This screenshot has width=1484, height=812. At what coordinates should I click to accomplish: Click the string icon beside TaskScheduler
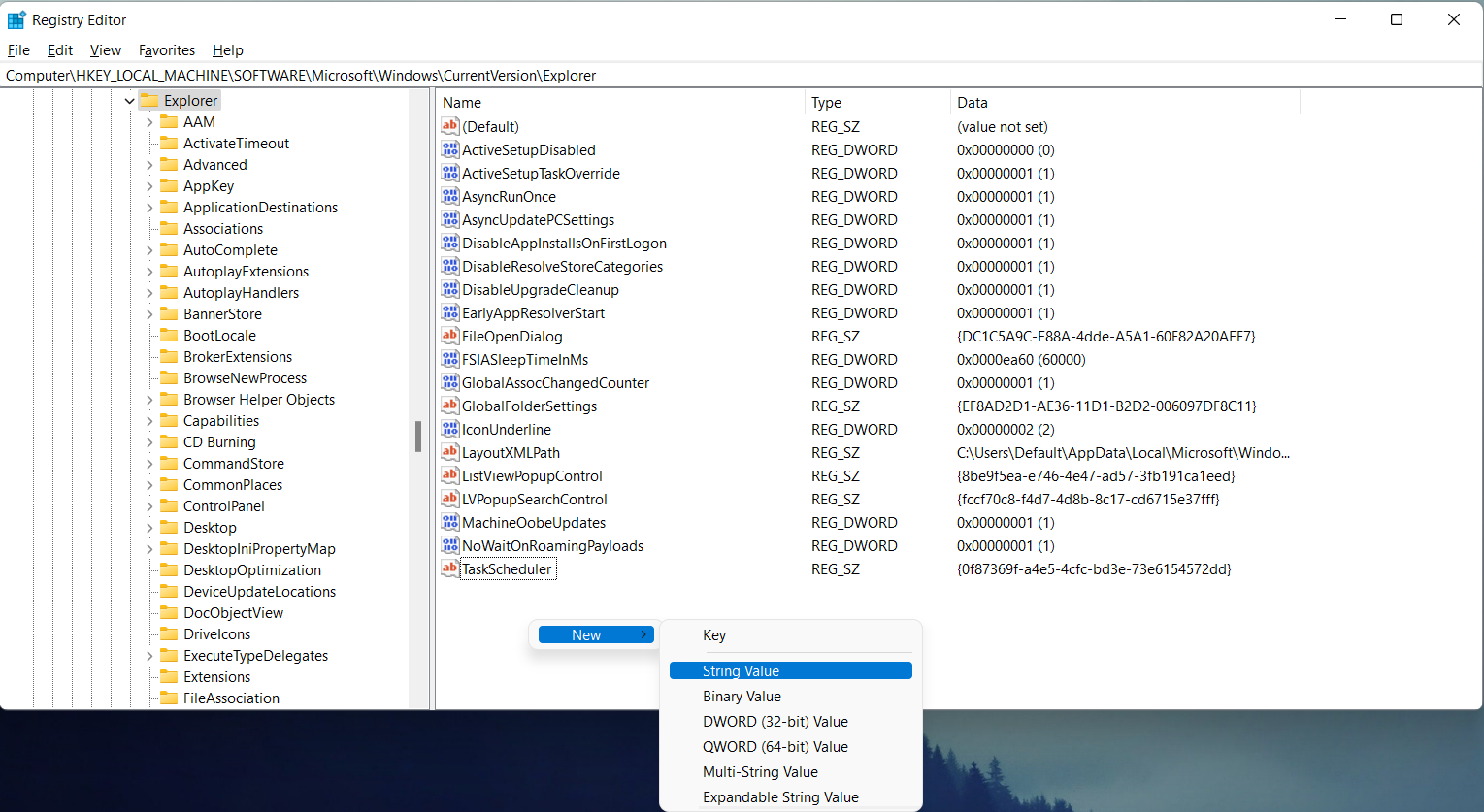coord(449,568)
